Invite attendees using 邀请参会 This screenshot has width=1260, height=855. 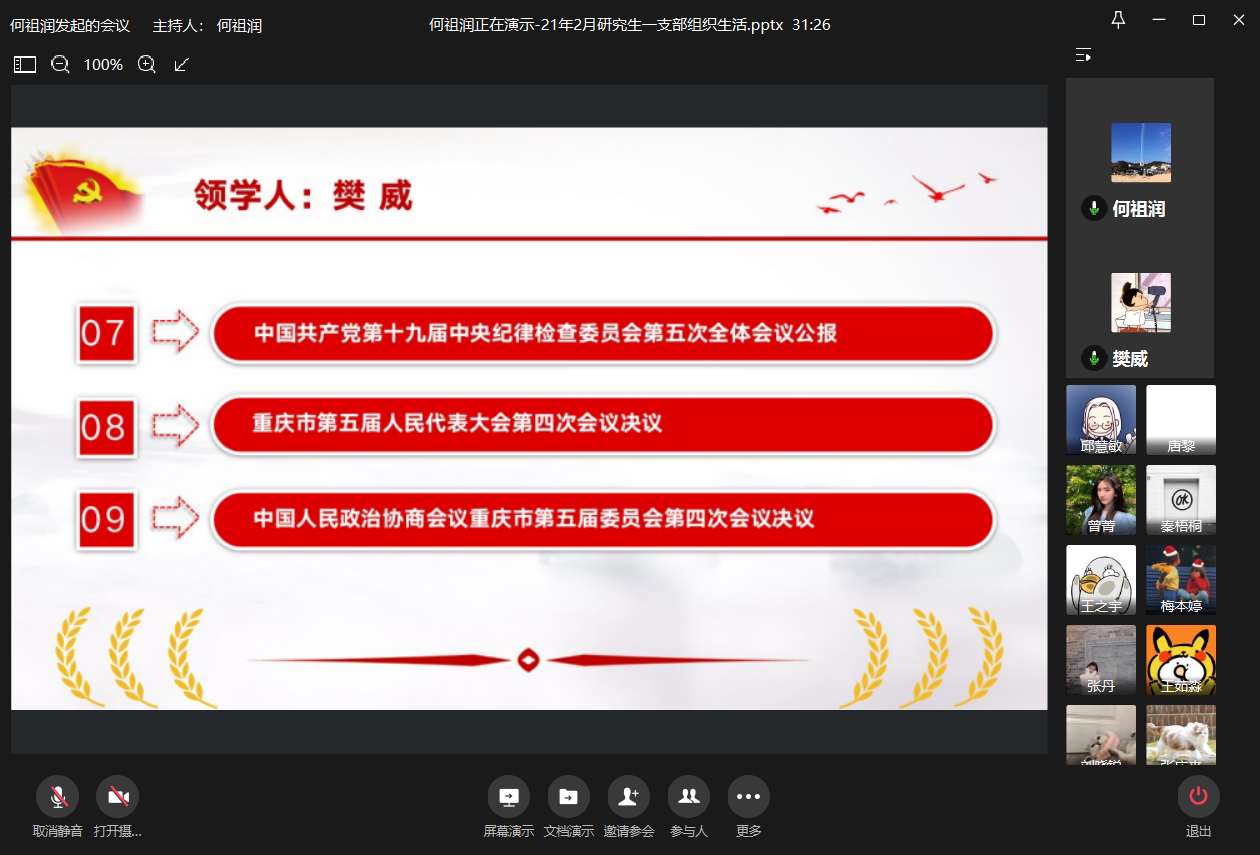[628, 797]
